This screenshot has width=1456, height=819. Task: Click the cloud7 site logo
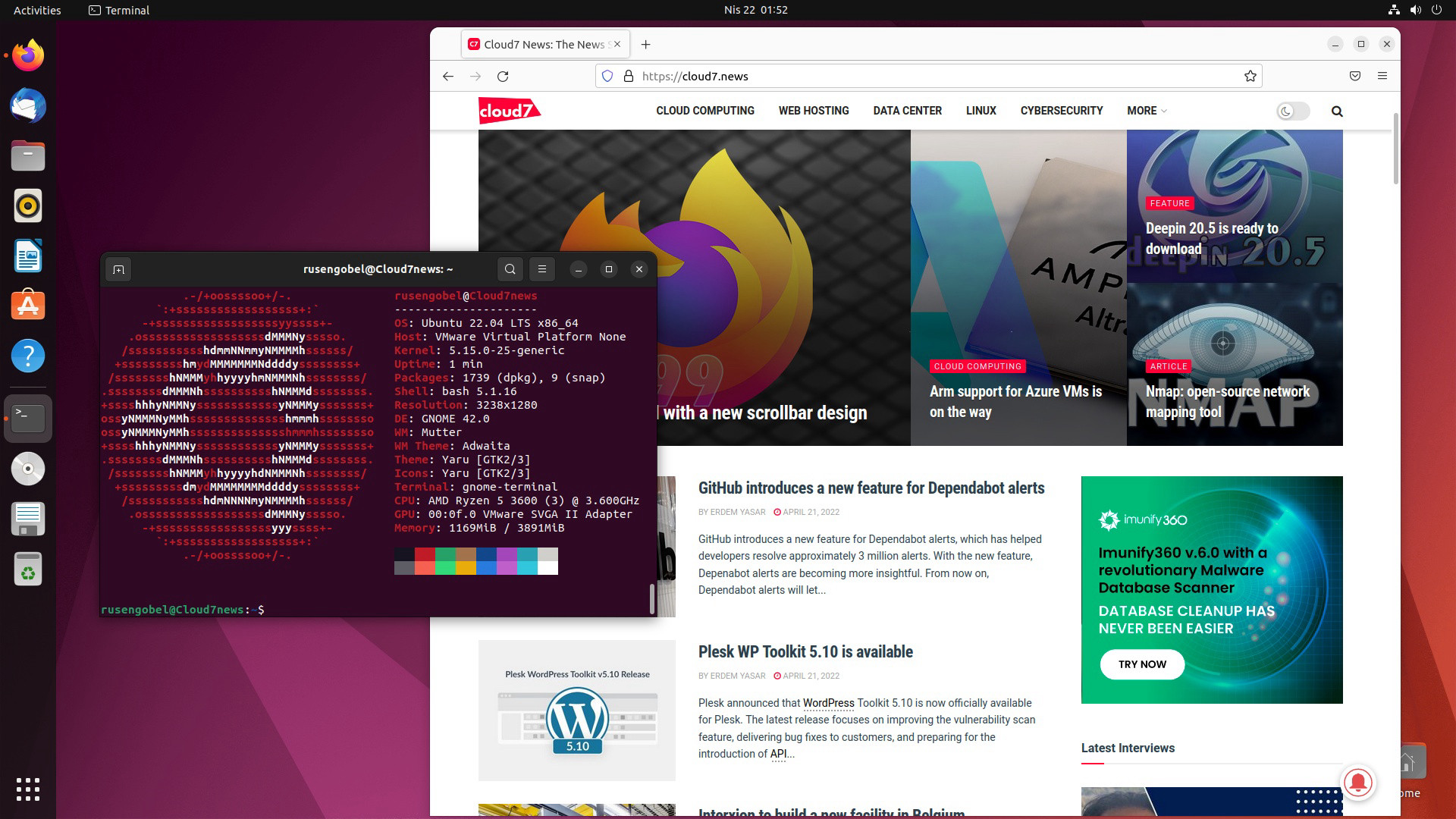tap(510, 111)
